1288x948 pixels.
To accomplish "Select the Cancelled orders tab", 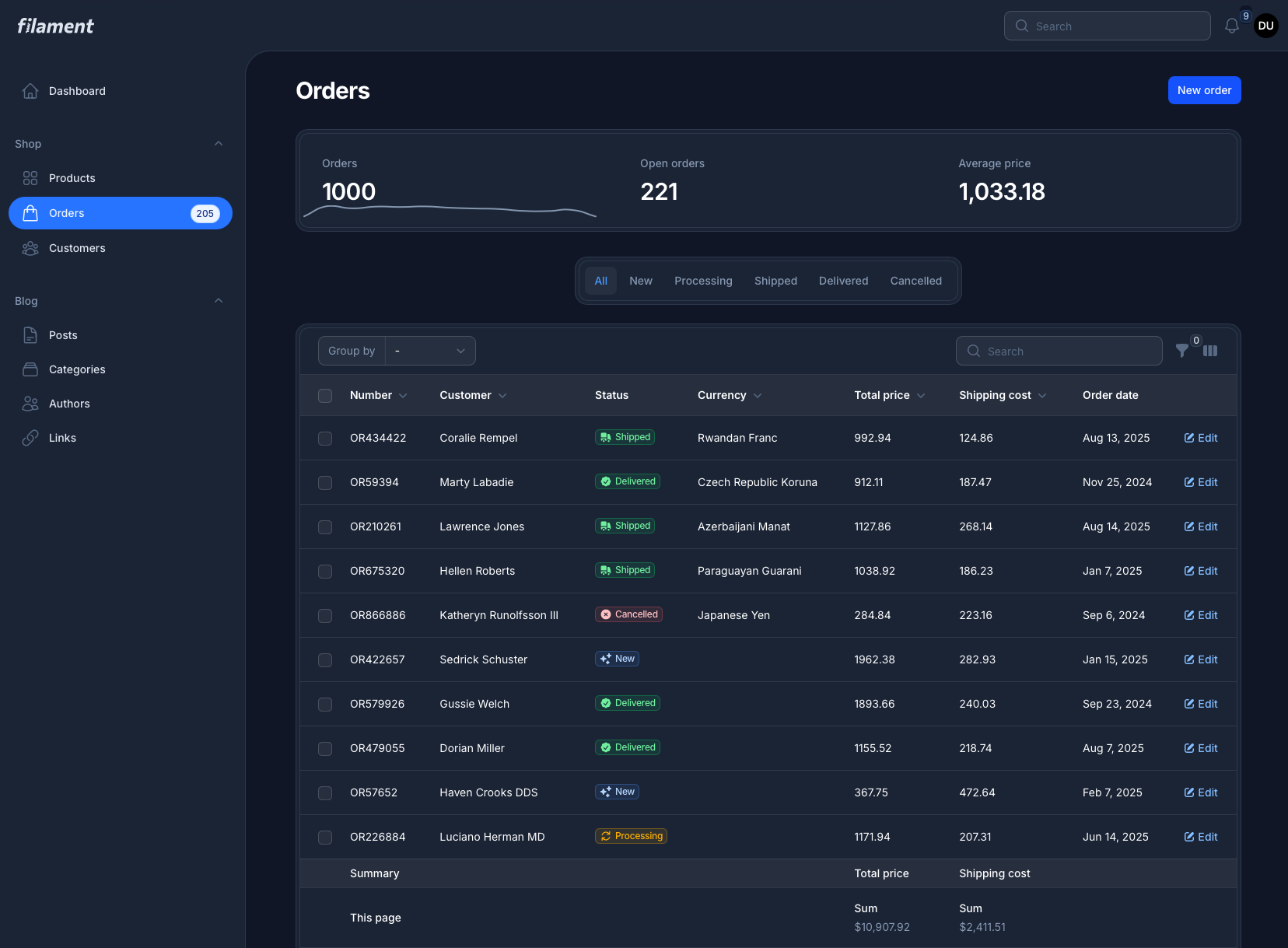I will point(915,281).
